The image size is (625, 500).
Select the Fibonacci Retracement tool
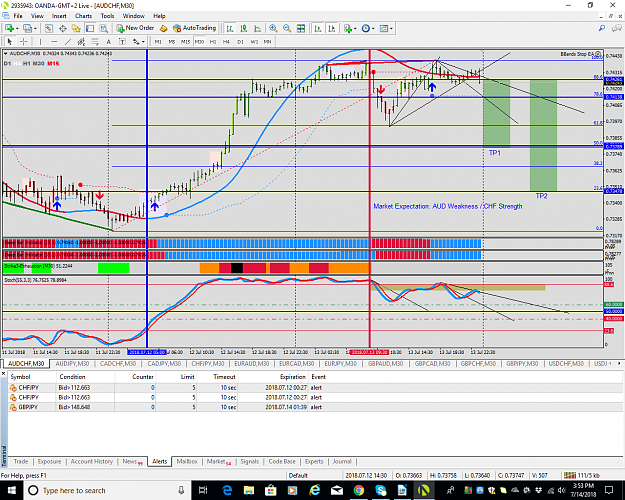click(95, 41)
